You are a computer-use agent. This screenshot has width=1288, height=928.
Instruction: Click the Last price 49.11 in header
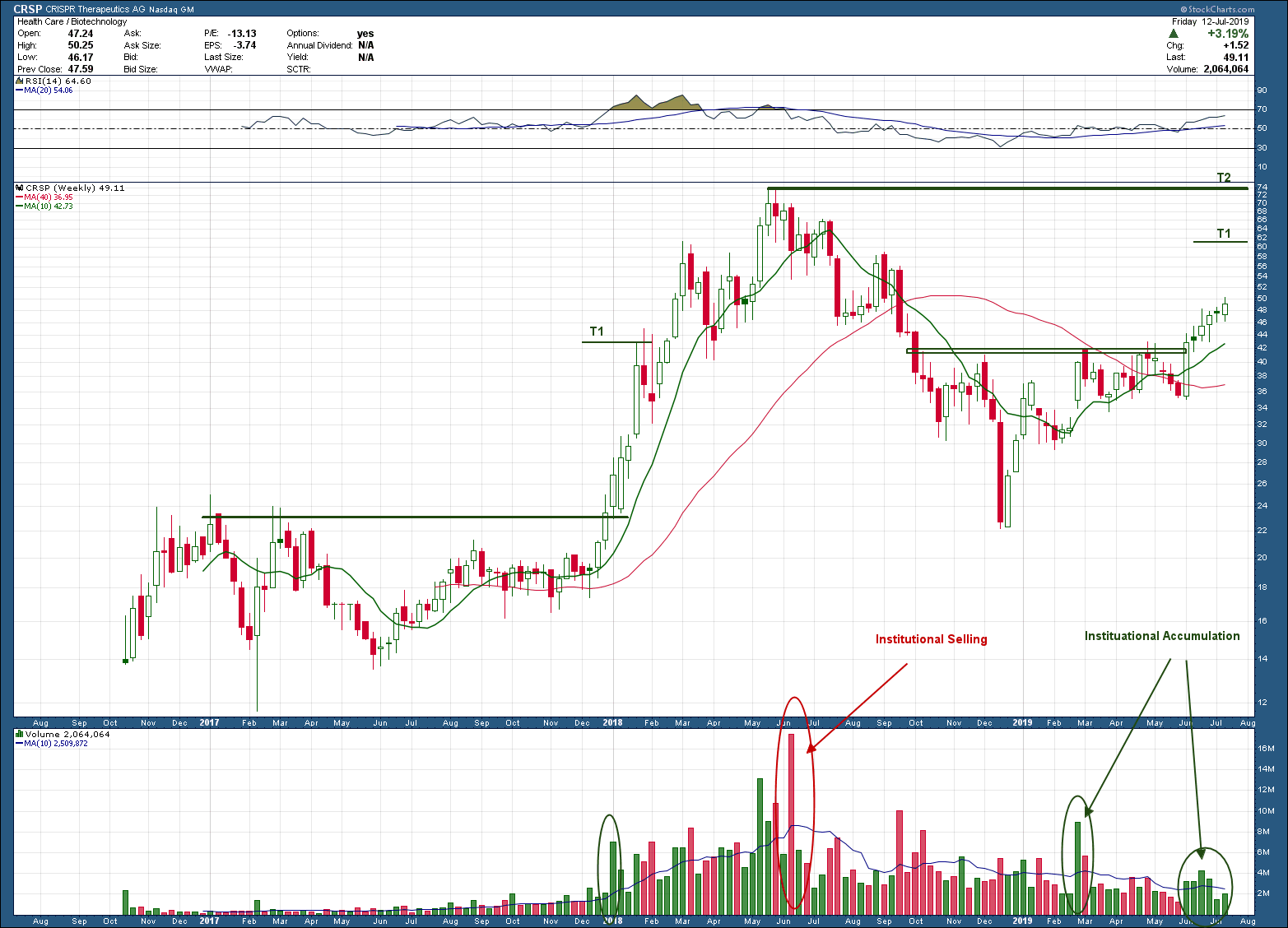[x=1236, y=58]
